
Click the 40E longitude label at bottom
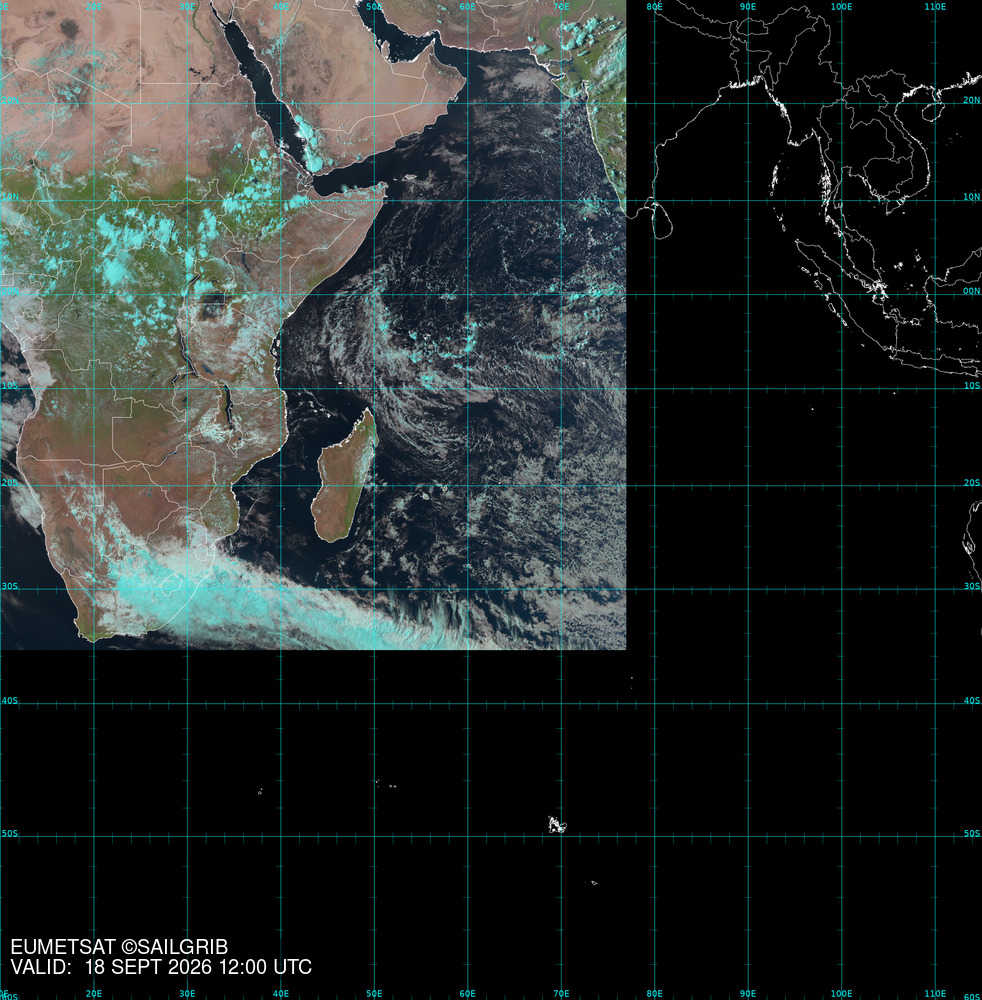pos(281,994)
